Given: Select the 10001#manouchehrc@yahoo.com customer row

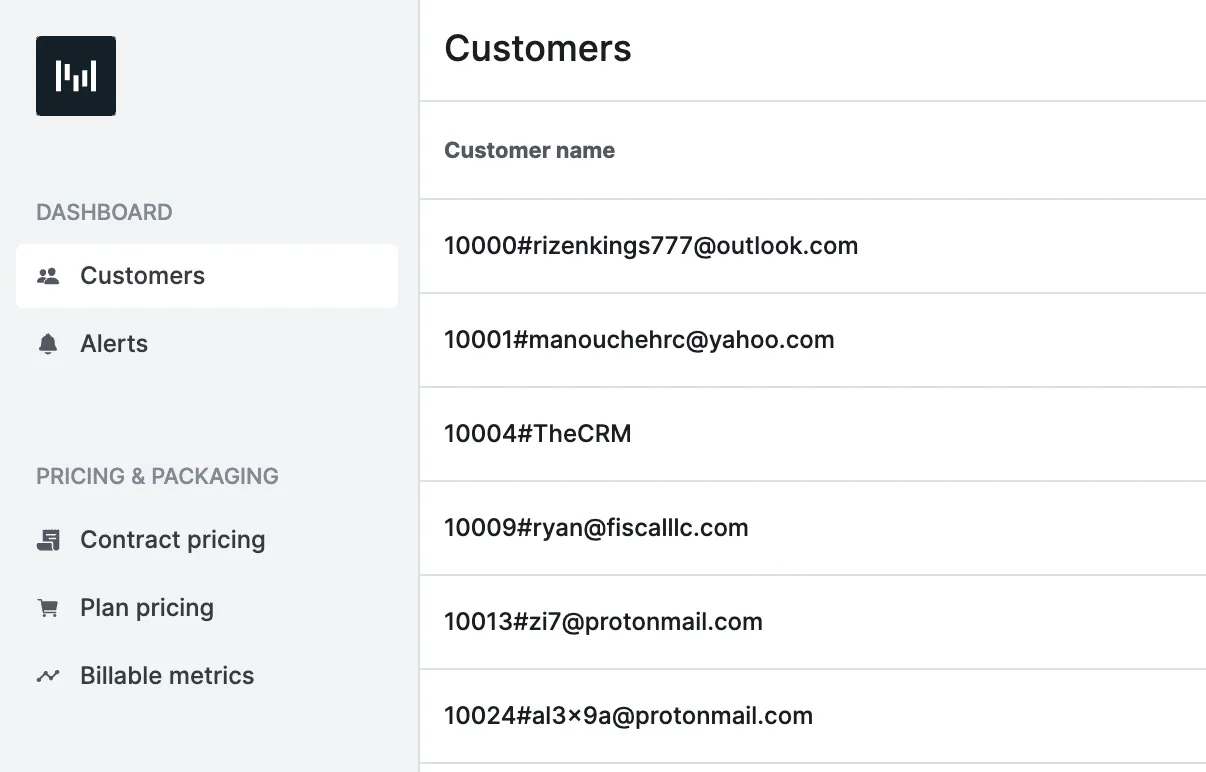Looking at the screenshot, I should click(x=639, y=340).
